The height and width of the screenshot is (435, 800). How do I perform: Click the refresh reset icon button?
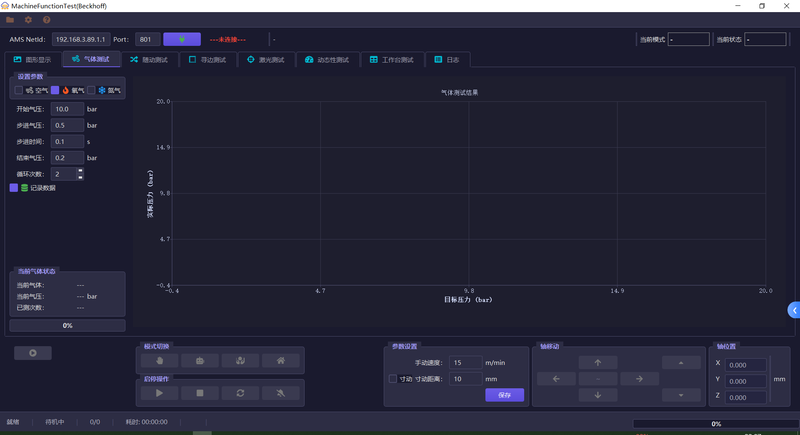[240, 393]
